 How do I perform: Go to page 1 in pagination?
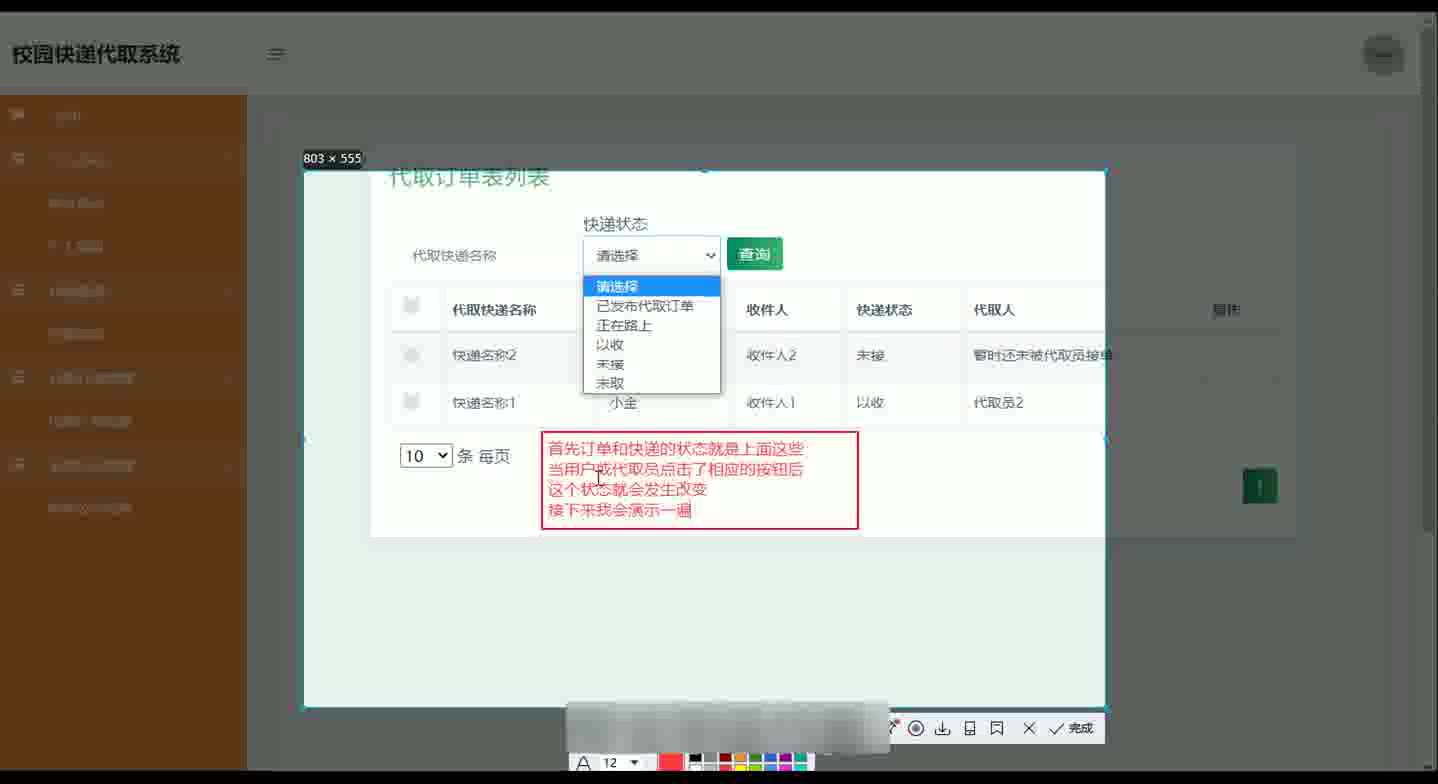(x=1260, y=486)
